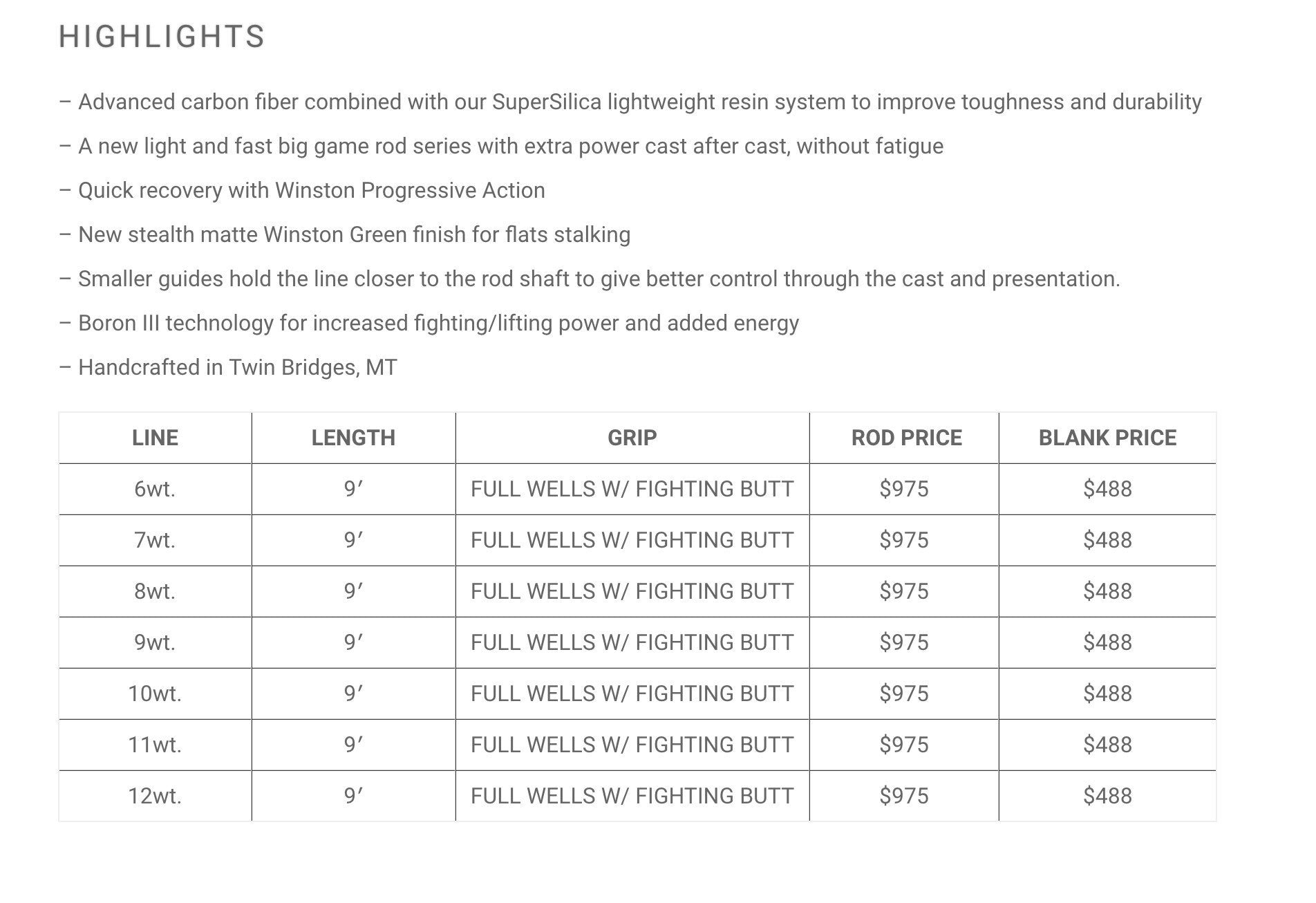The image size is (1316, 903).
Task: Select the 12wt. line cell
Action: click(x=155, y=796)
